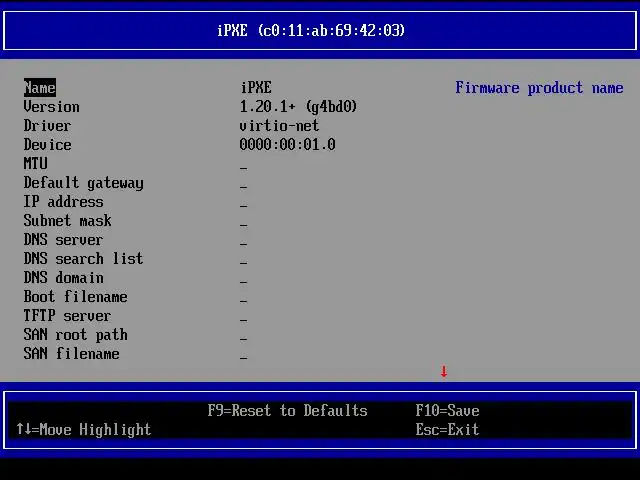Select the DNS server setting
The height and width of the screenshot is (480, 640).
coord(63,240)
